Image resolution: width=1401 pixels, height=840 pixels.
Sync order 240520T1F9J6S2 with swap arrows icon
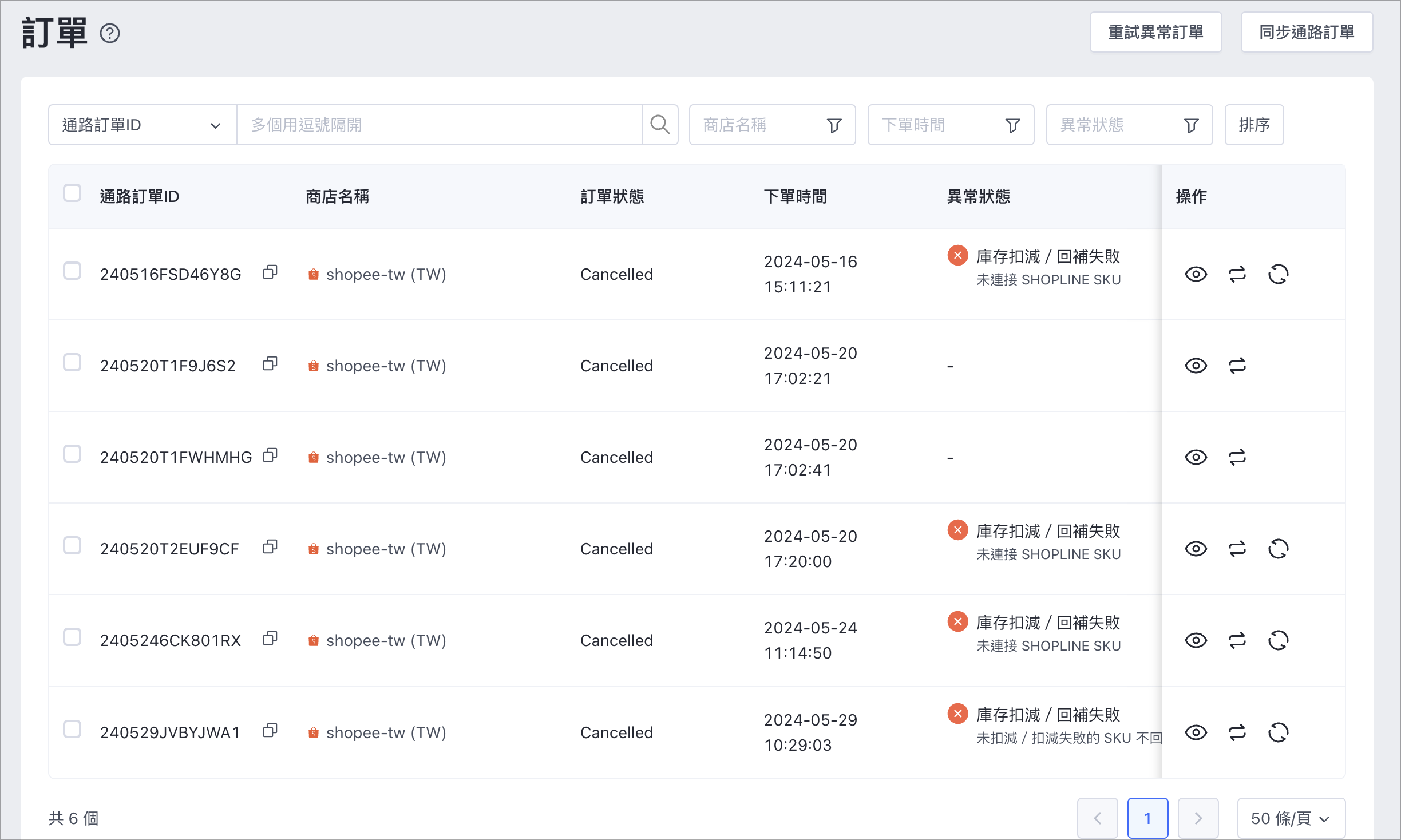tap(1237, 366)
